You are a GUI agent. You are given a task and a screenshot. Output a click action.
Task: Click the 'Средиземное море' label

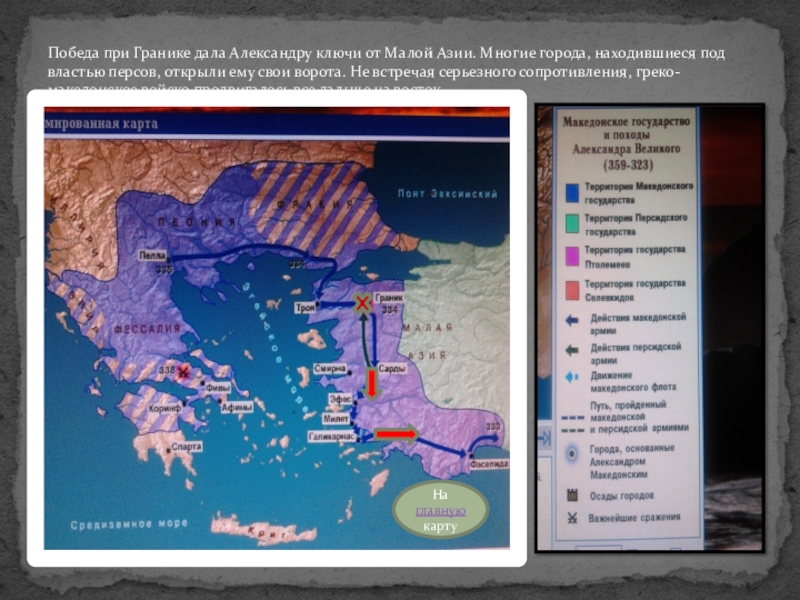point(129,524)
